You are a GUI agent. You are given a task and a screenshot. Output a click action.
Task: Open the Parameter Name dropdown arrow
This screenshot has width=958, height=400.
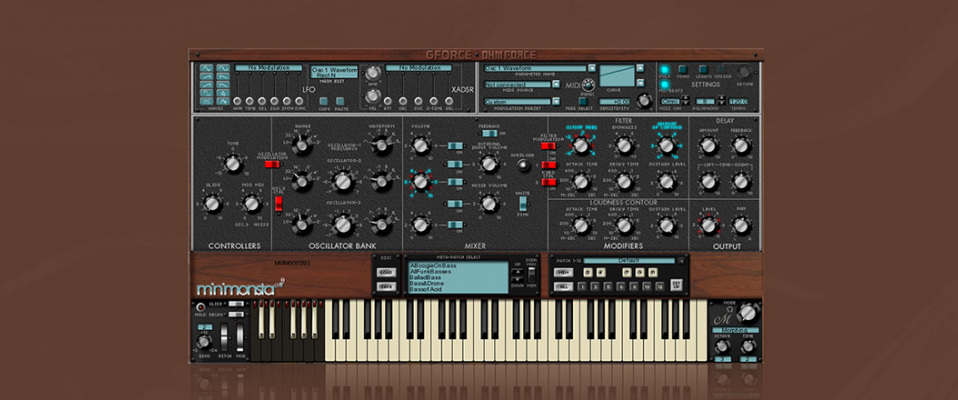point(593,68)
